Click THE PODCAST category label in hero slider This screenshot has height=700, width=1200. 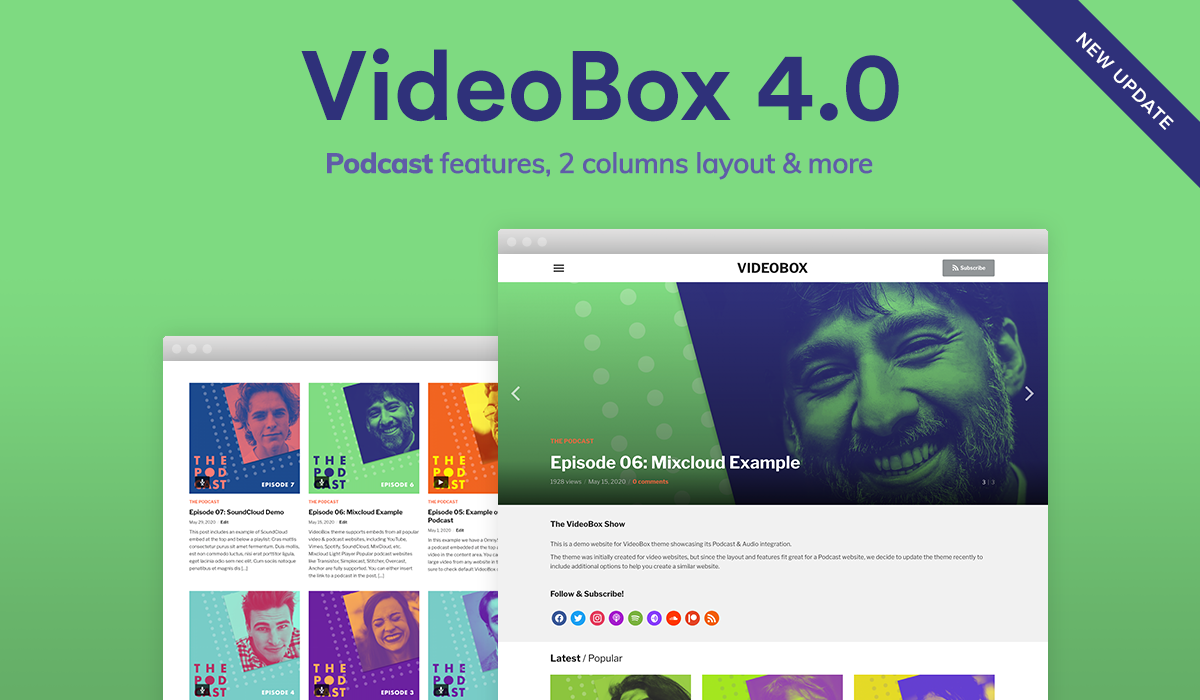click(571, 441)
